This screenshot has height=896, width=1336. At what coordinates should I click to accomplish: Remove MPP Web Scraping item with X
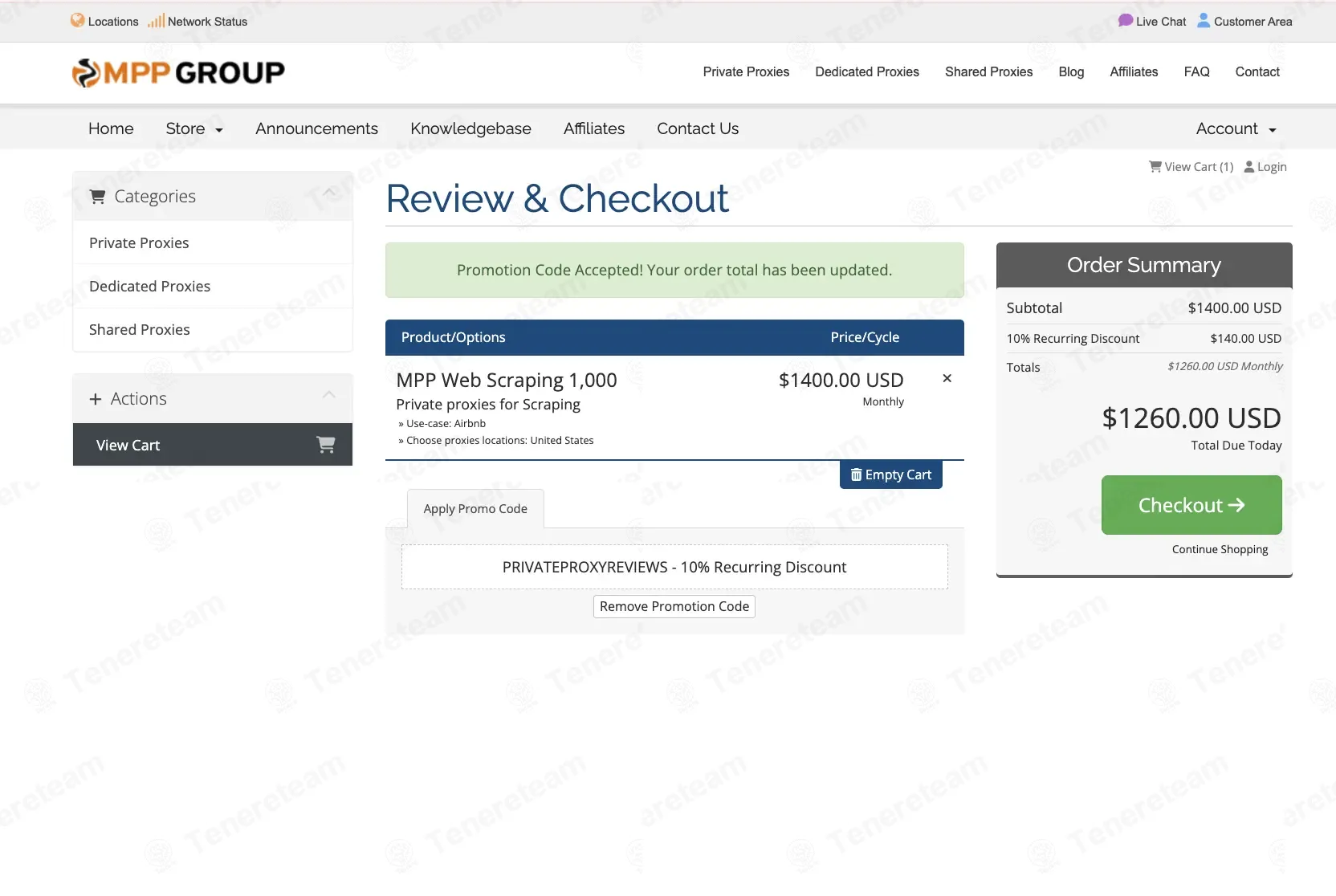(947, 378)
